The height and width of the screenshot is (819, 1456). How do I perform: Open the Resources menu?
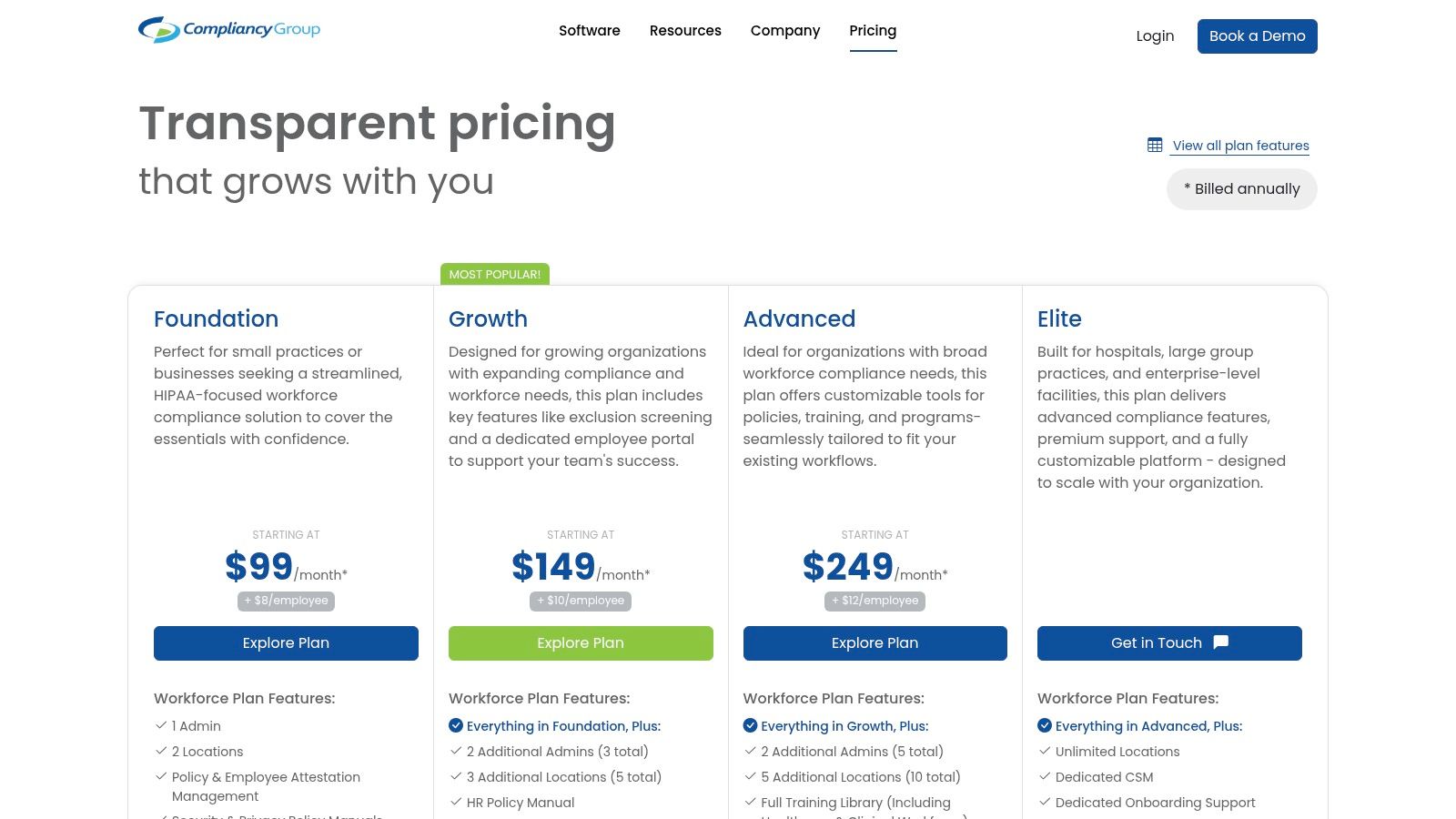(x=685, y=31)
